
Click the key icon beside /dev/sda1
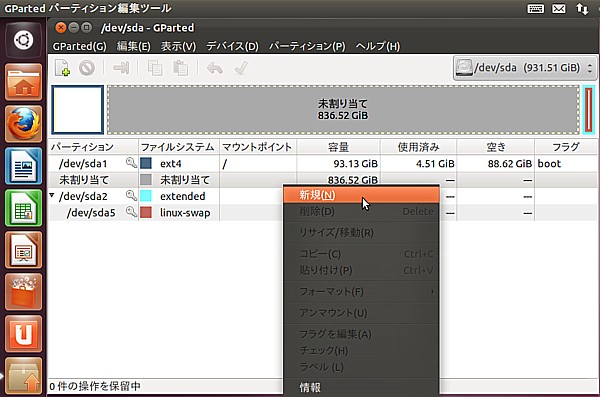(131, 163)
